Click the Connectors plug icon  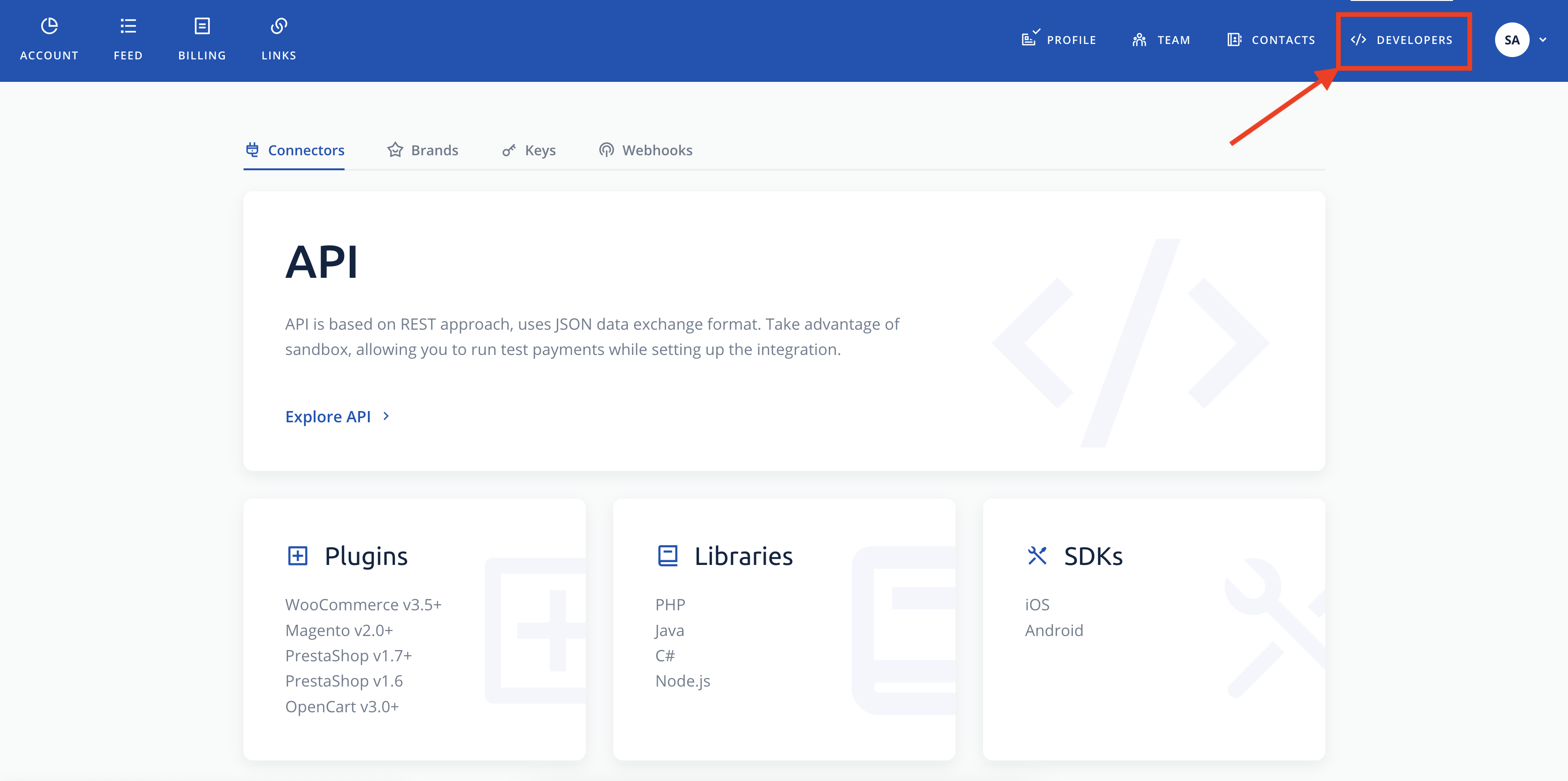click(252, 150)
